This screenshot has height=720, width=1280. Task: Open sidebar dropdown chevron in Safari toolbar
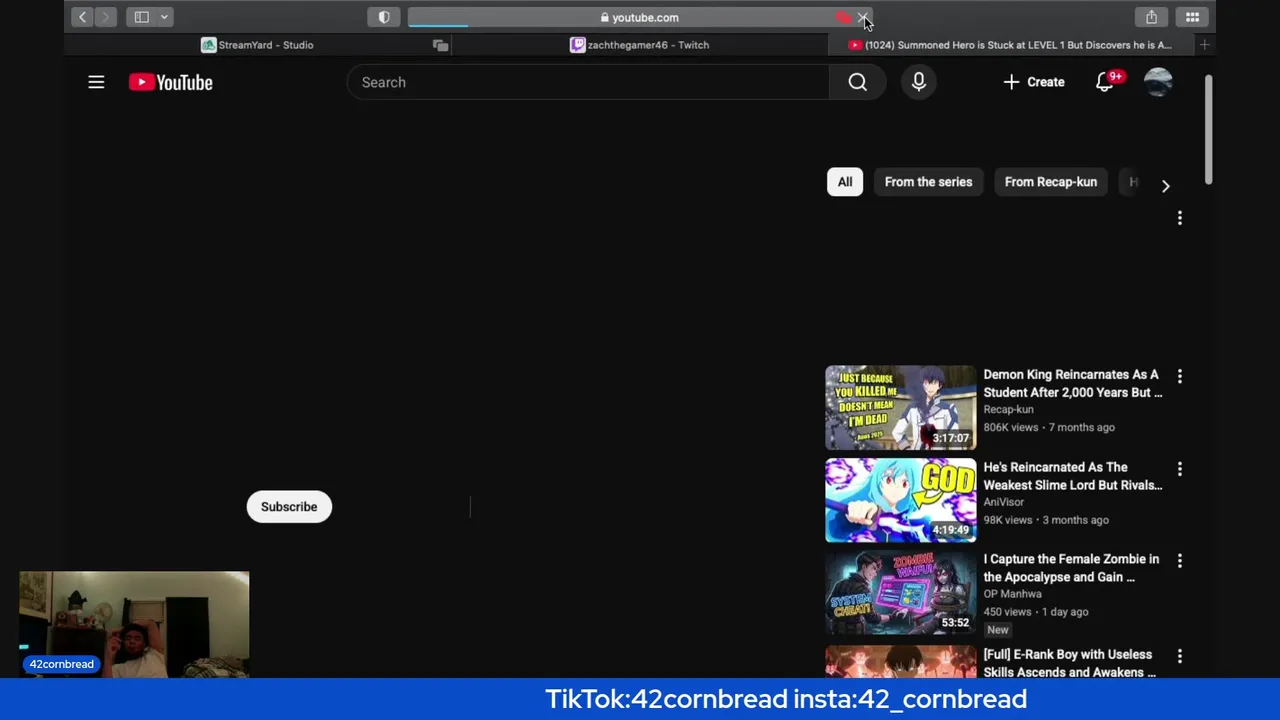pyautogui.click(x=164, y=17)
